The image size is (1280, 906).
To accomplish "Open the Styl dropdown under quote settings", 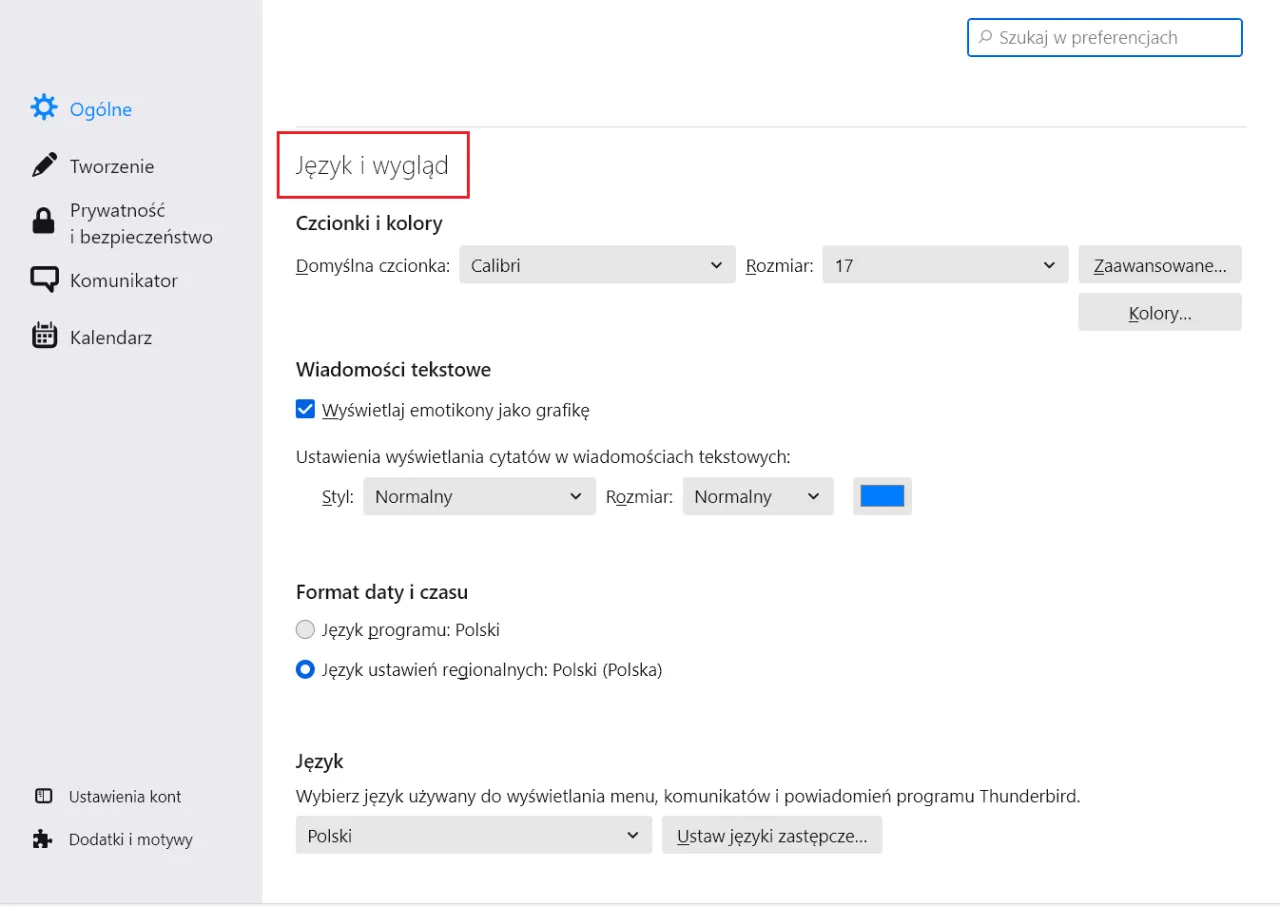I will tap(478, 496).
